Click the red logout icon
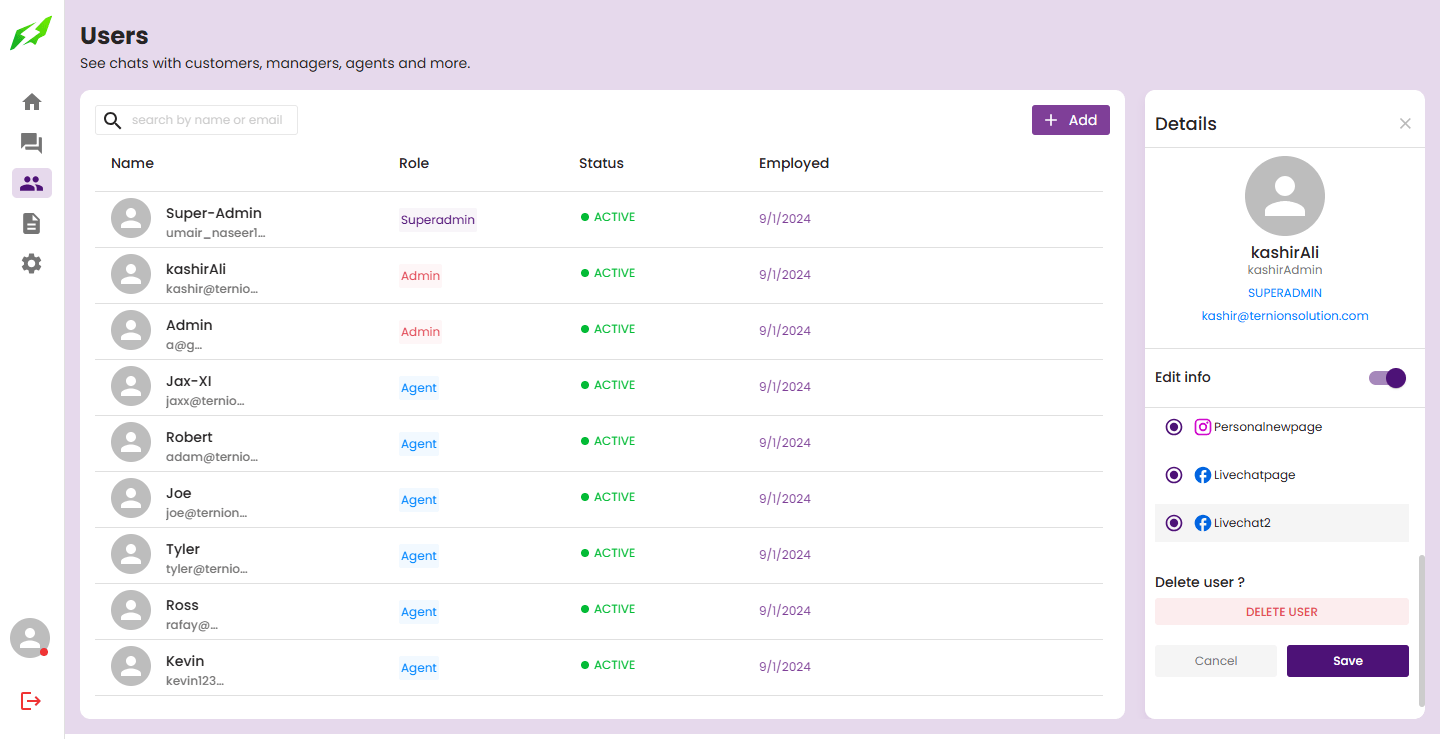 31,701
